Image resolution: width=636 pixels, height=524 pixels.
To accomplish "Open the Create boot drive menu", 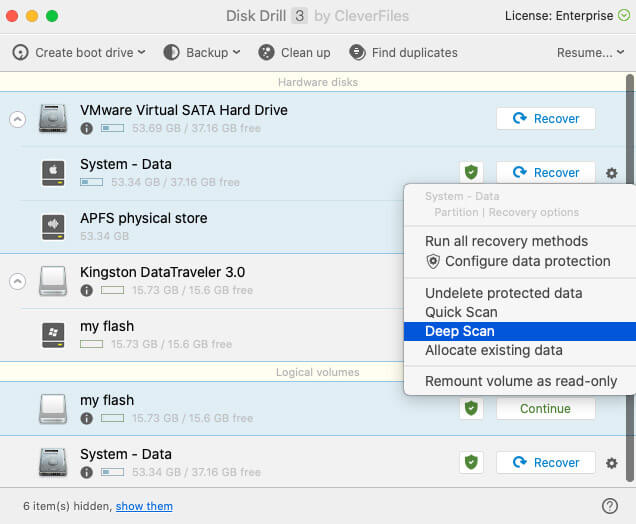I will pos(79,53).
